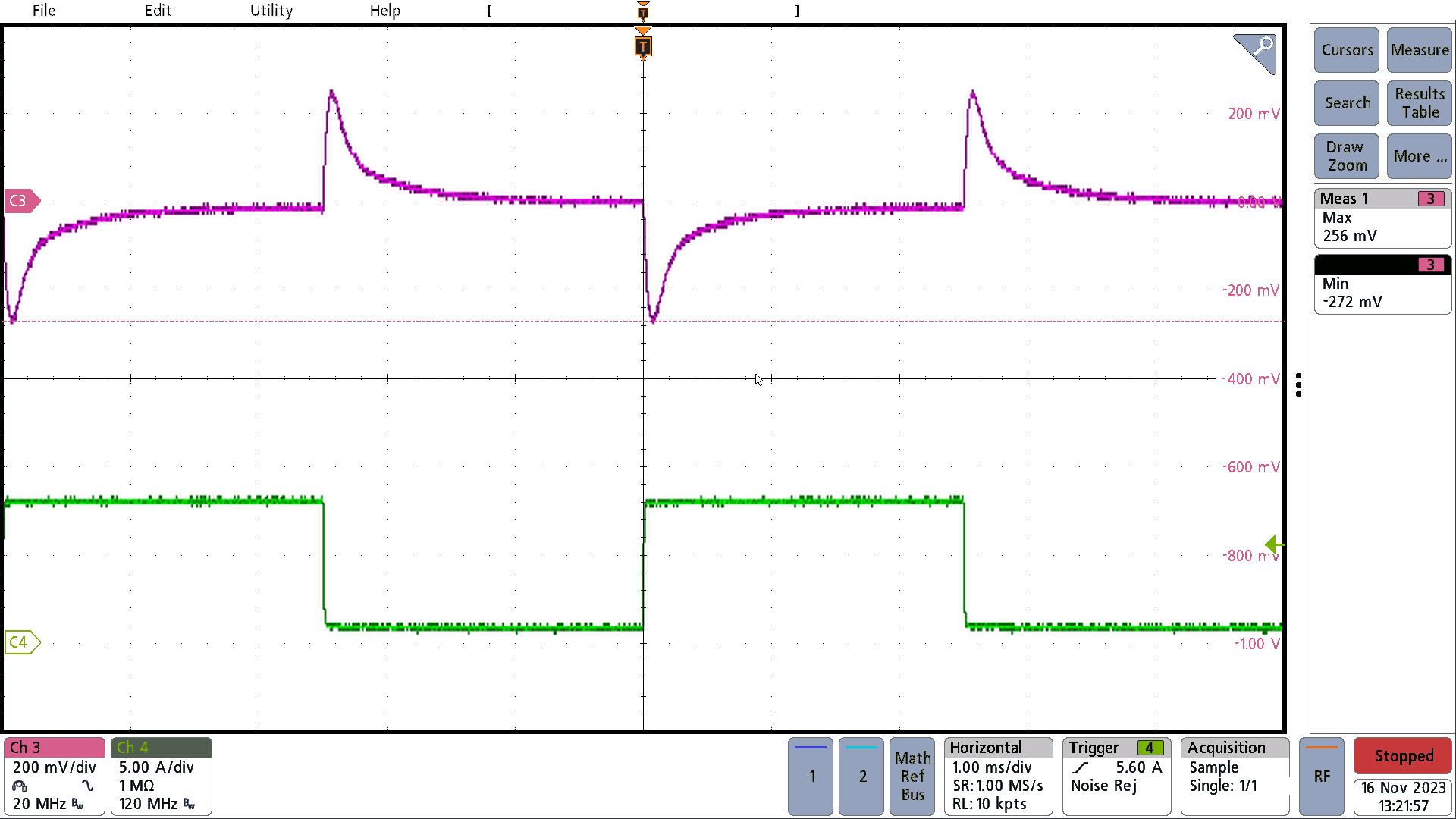Click the More ... button
1456x819 pixels.
[x=1420, y=156]
